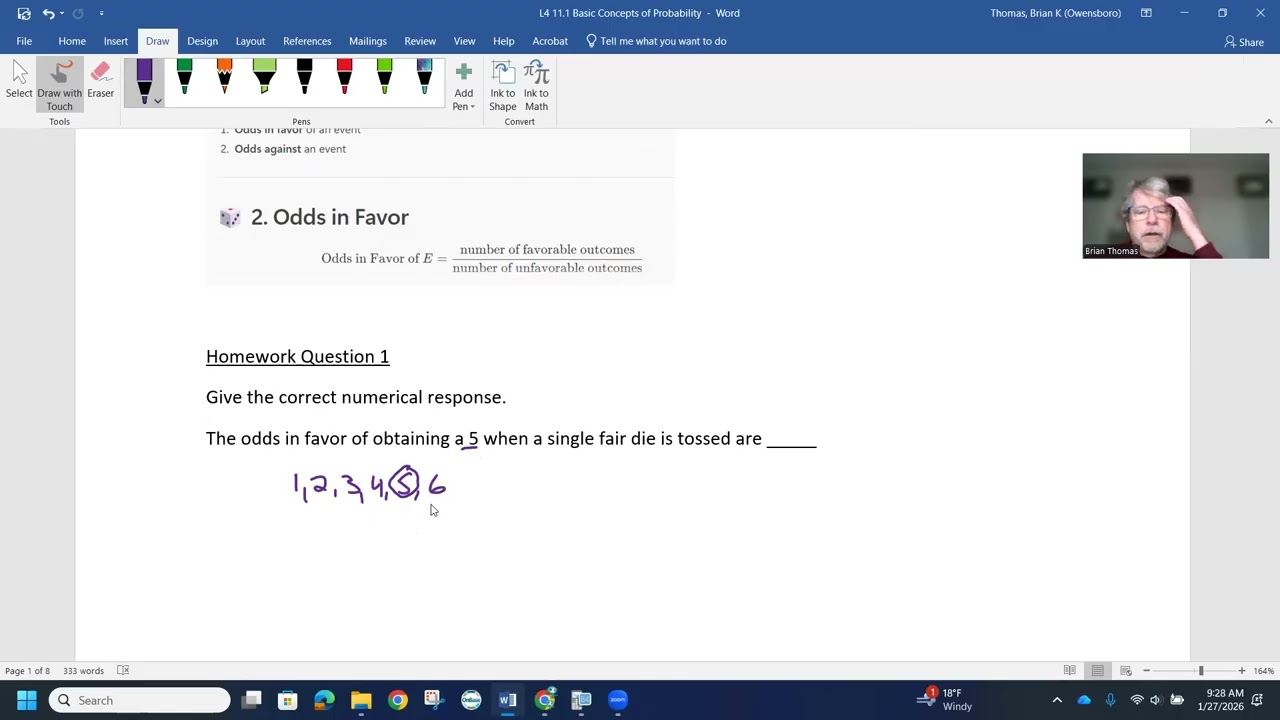Open the proofing check icon in status bar
The height and width of the screenshot is (720, 1280).
point(123,671)
